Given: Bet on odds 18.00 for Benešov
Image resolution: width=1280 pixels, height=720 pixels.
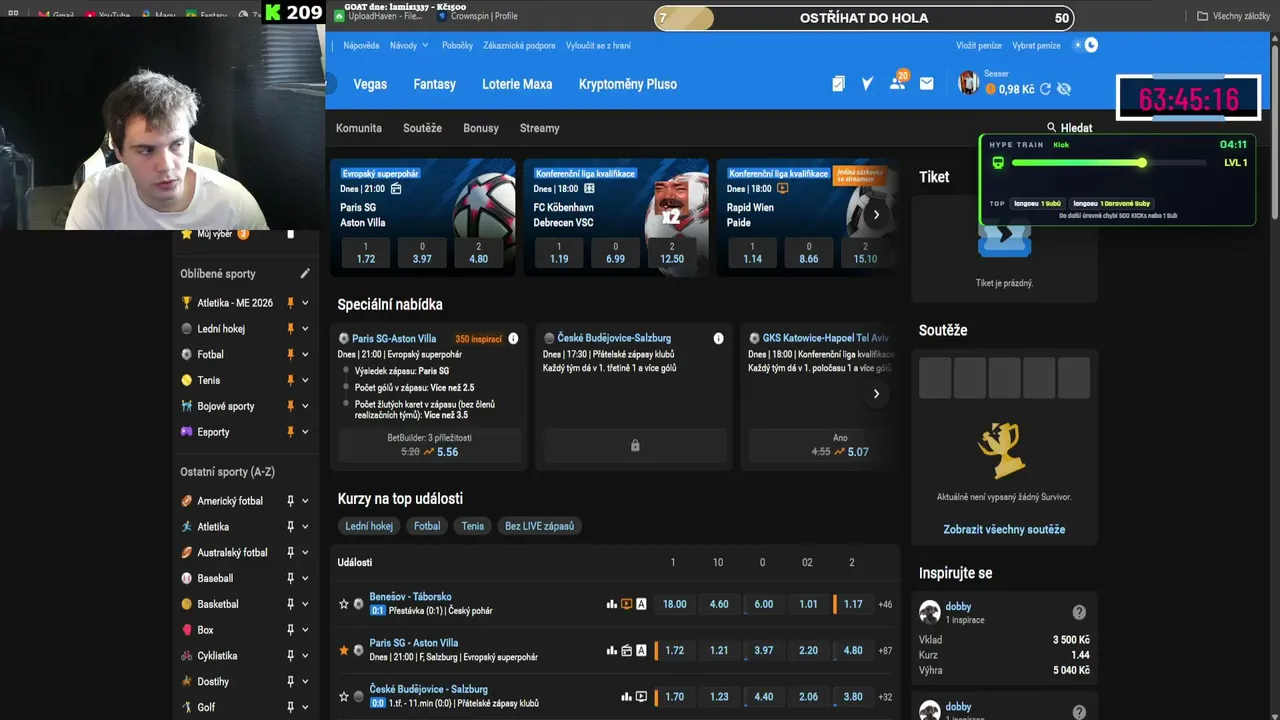Looking at the screenshot, I should [675, 604].
